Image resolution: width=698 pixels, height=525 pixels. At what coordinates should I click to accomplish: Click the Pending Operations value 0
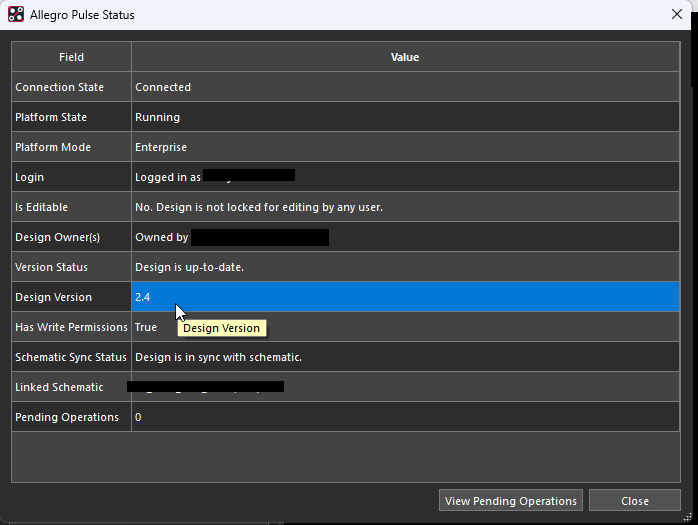138,417
